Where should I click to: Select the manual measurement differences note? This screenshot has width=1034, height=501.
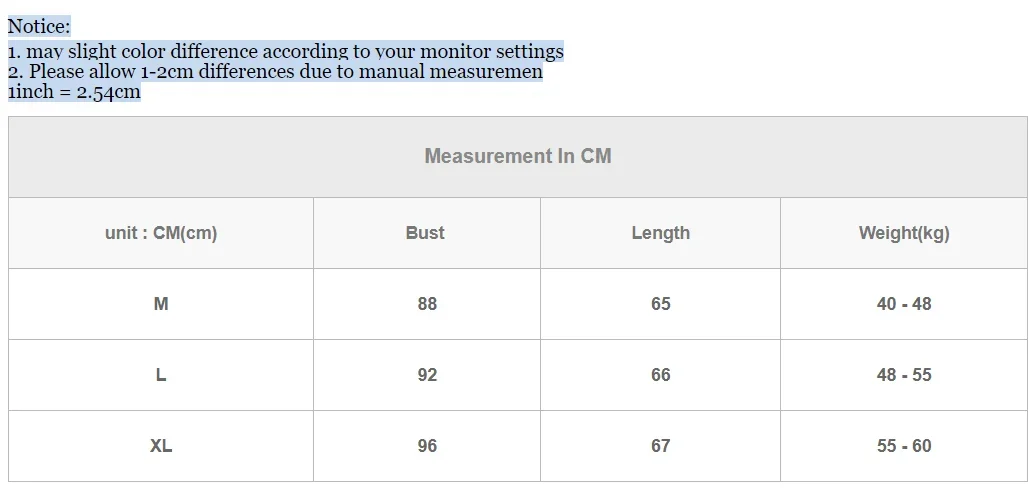pos(275,72)
